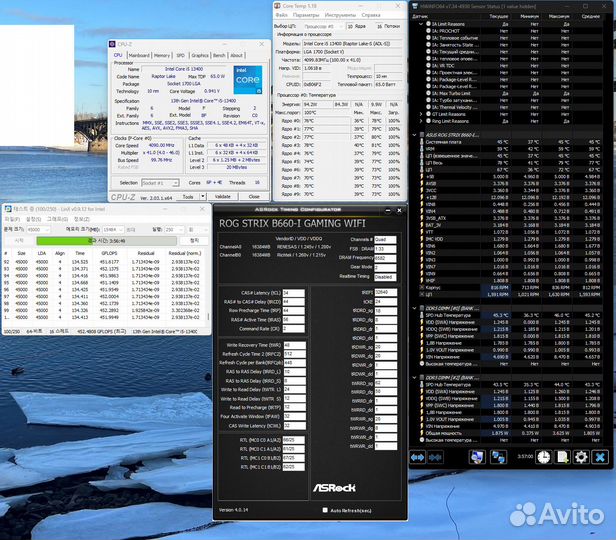The image size is (616, 540).
Task: Open the memory size dropdown in LinX
Action: tap(113, 229)
